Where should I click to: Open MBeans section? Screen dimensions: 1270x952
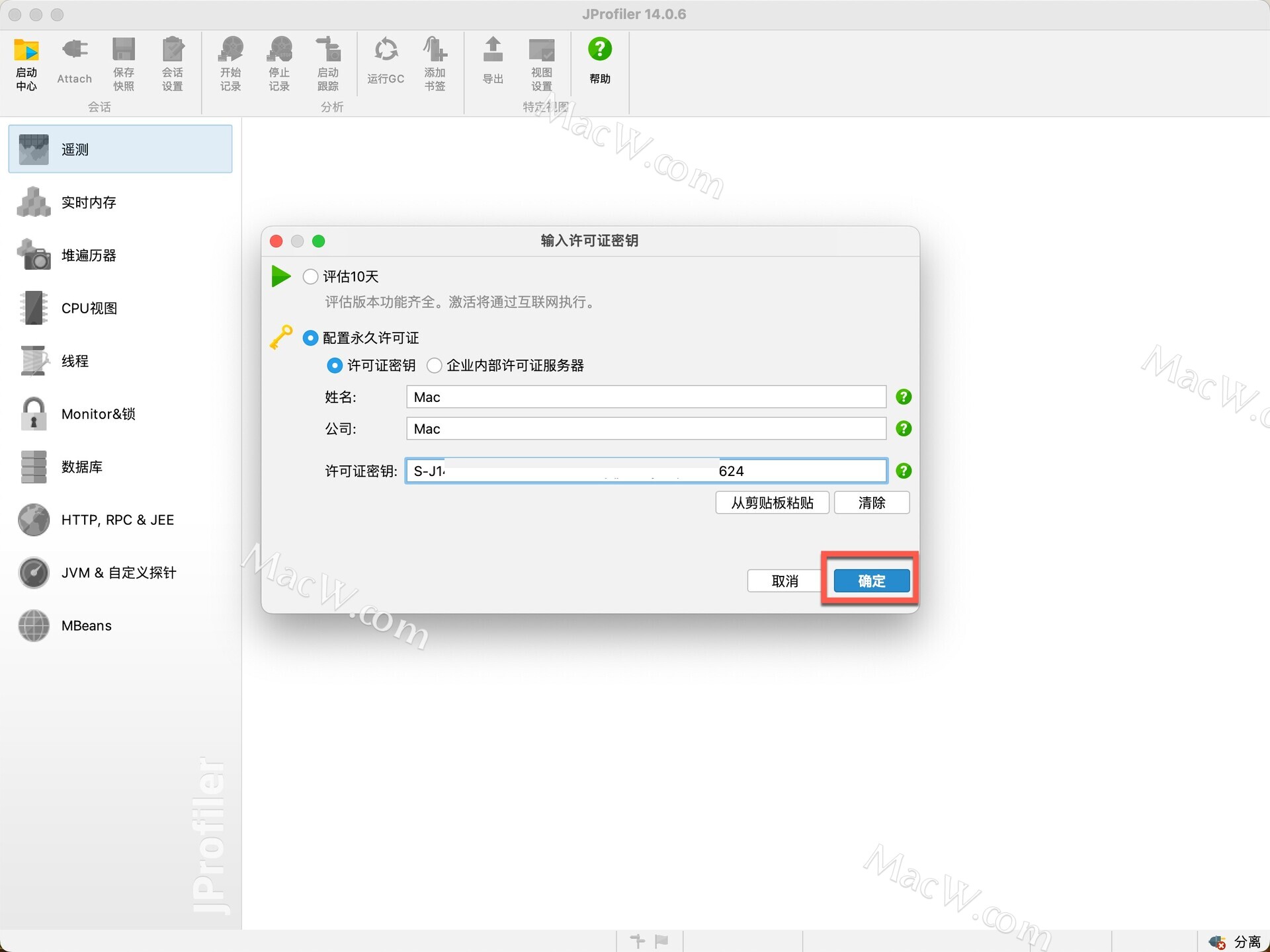120,625
